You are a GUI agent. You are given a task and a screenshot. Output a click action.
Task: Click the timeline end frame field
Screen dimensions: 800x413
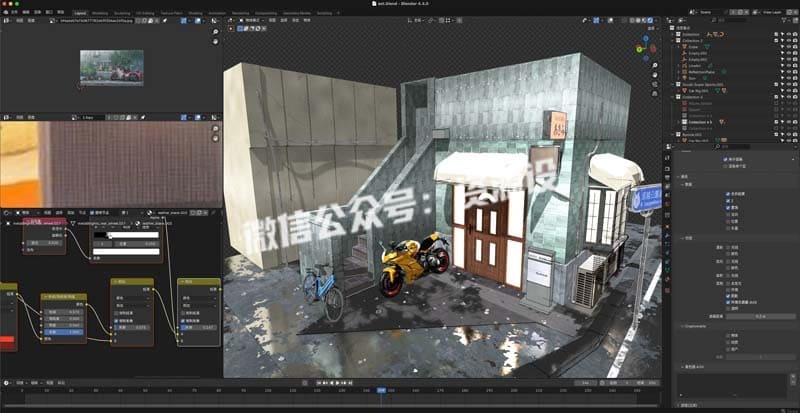(647, 382)
